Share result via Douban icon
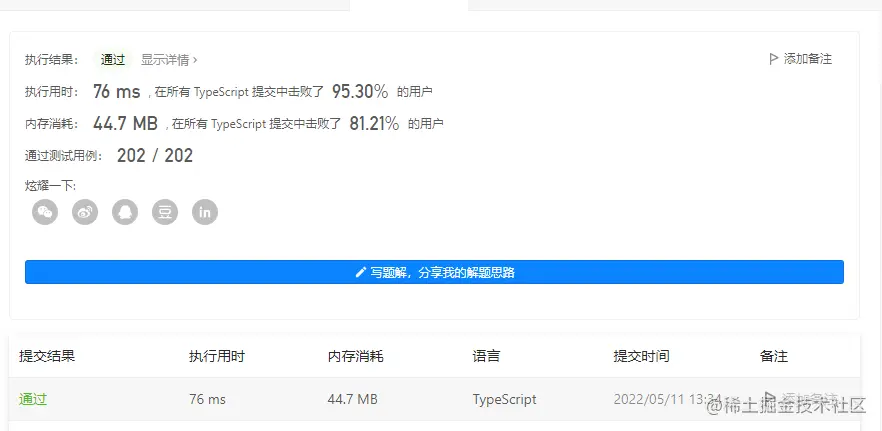This screenshot has width=882, height=431. point(165,212)
